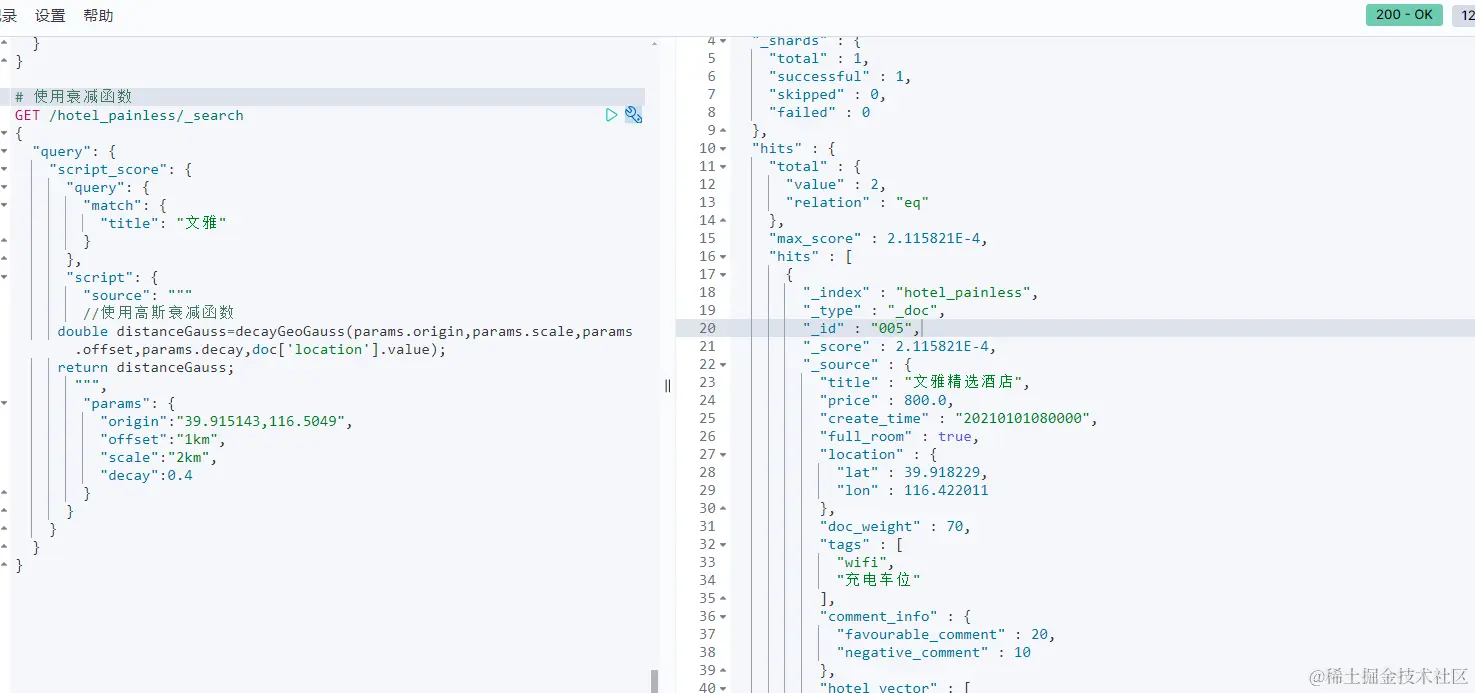The height and width of the screenshot is (693, 1475).
Task: Fold the "script_score" block
Action: (4, 169)
